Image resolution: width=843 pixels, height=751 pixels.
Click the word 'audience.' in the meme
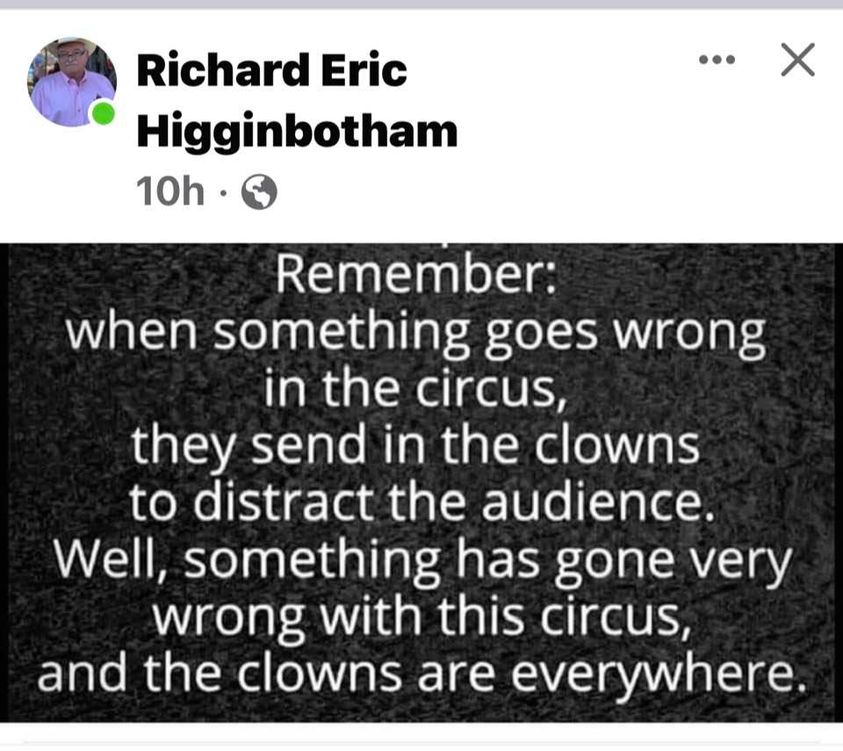pos(598,502)
